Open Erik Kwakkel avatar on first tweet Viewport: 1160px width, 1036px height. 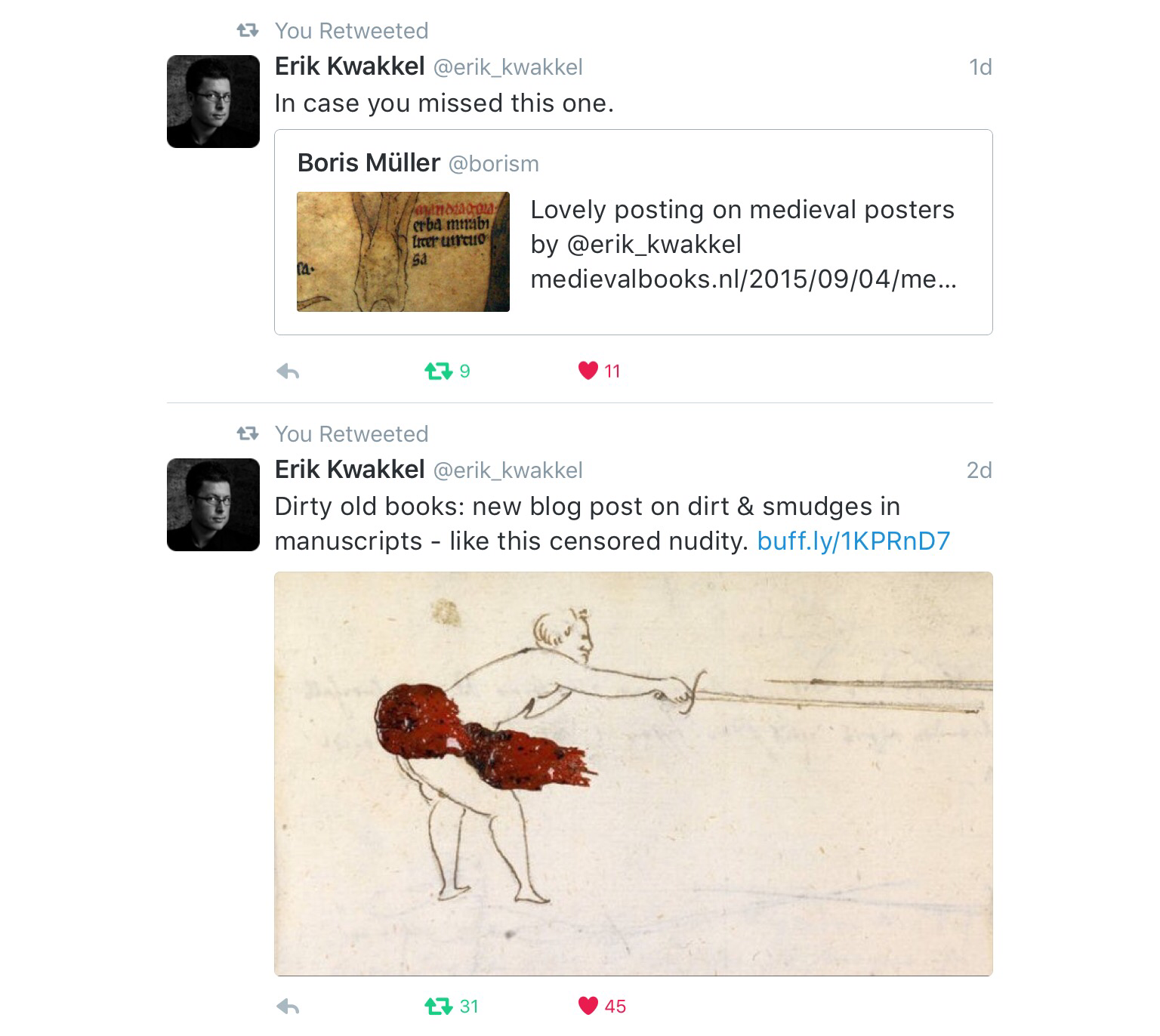pyautogui.click(x=213, y=101)
